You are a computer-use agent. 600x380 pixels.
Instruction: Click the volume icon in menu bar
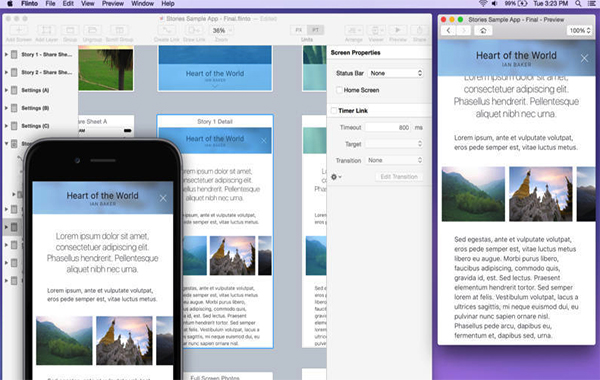tap(494, 3)
